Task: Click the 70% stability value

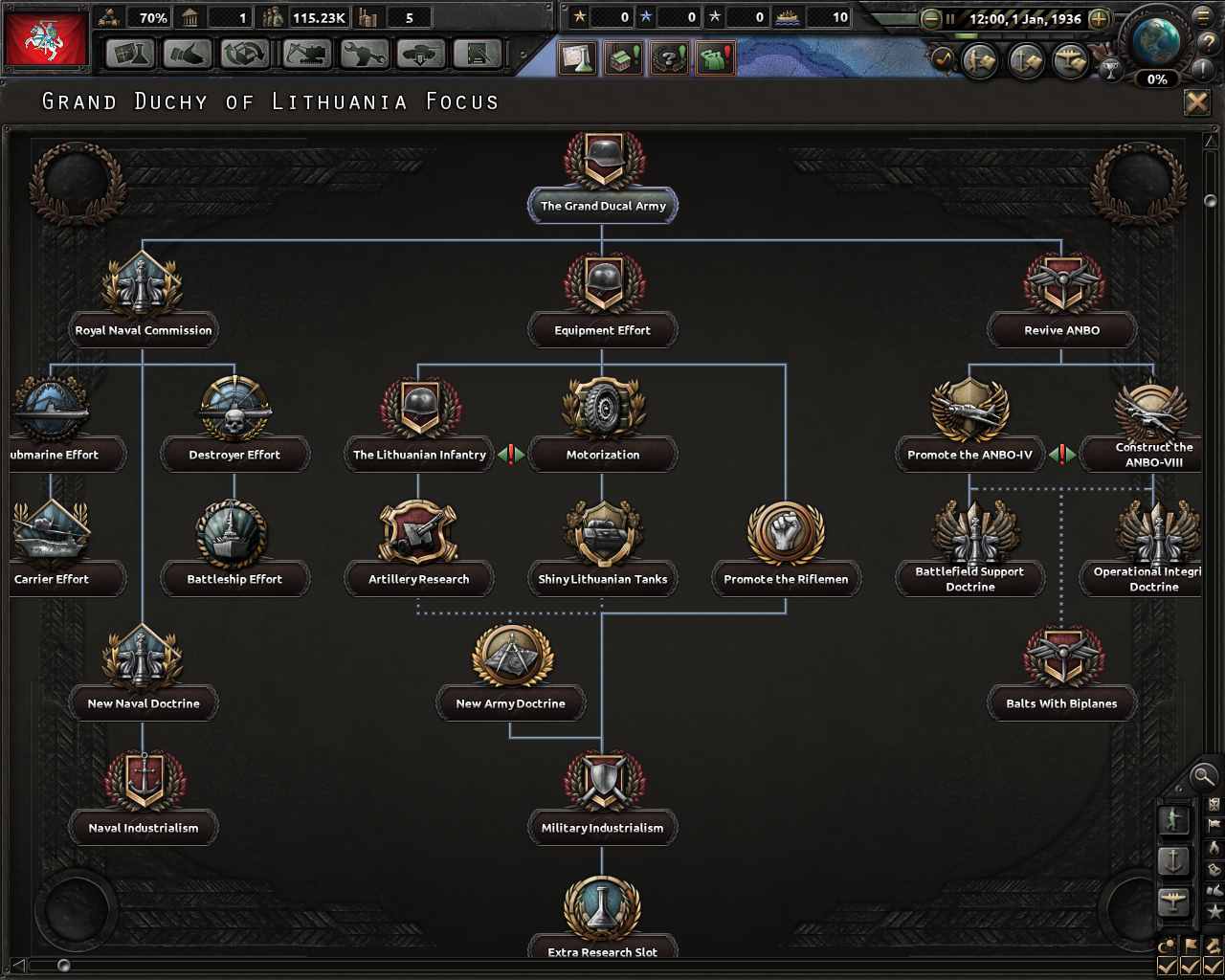Action: [153, 17]
